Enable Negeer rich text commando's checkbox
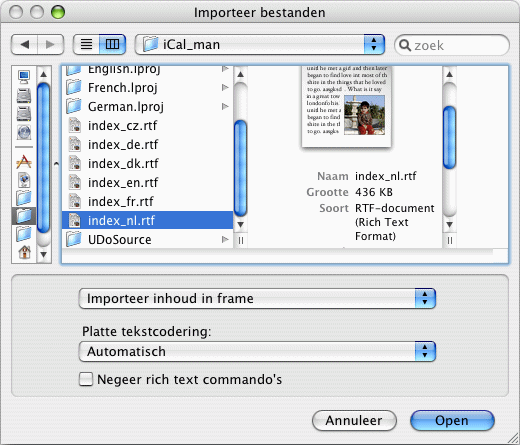This screenshot has height=445, width=520. [x=86, y=379]
